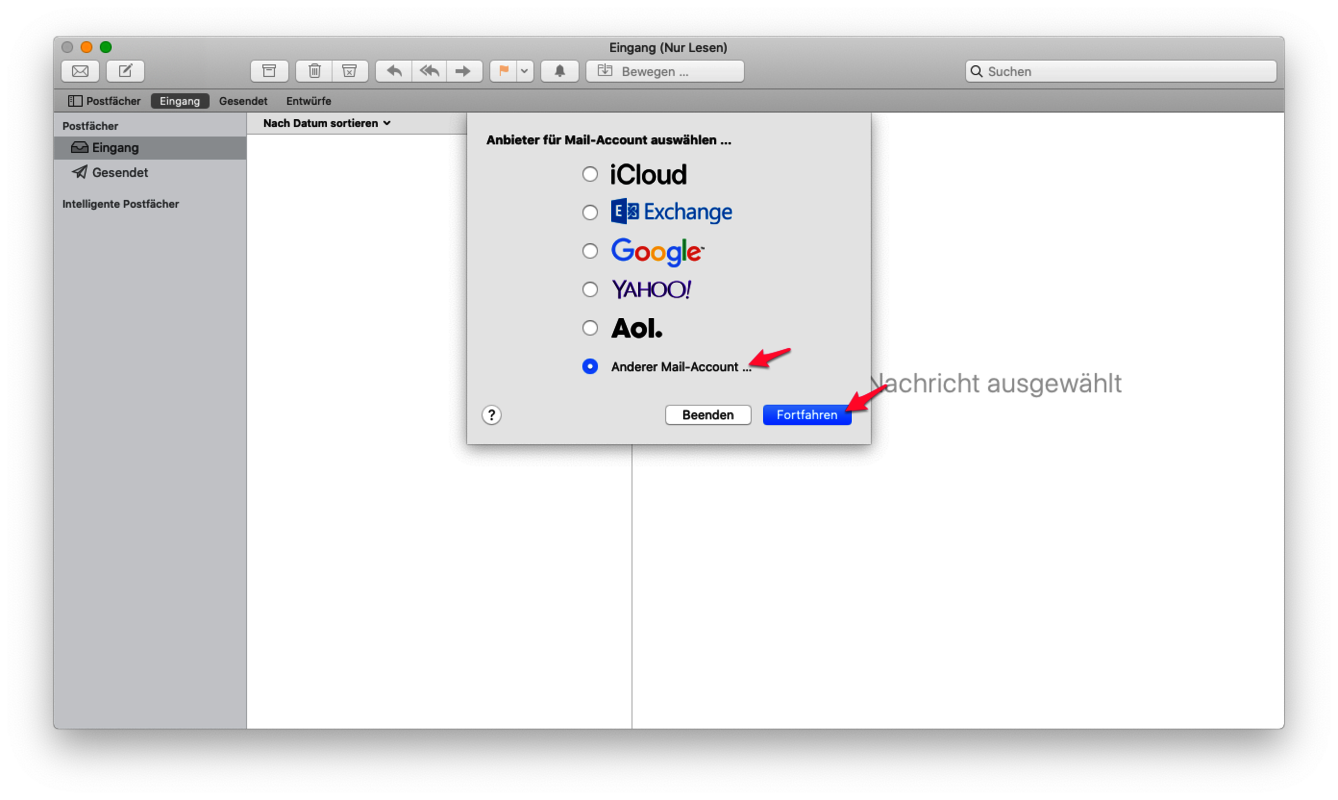The height and width of the screenshot is (800, 1338).
Task: Click the Mute bell icon
Action: (x=560, y=71)
